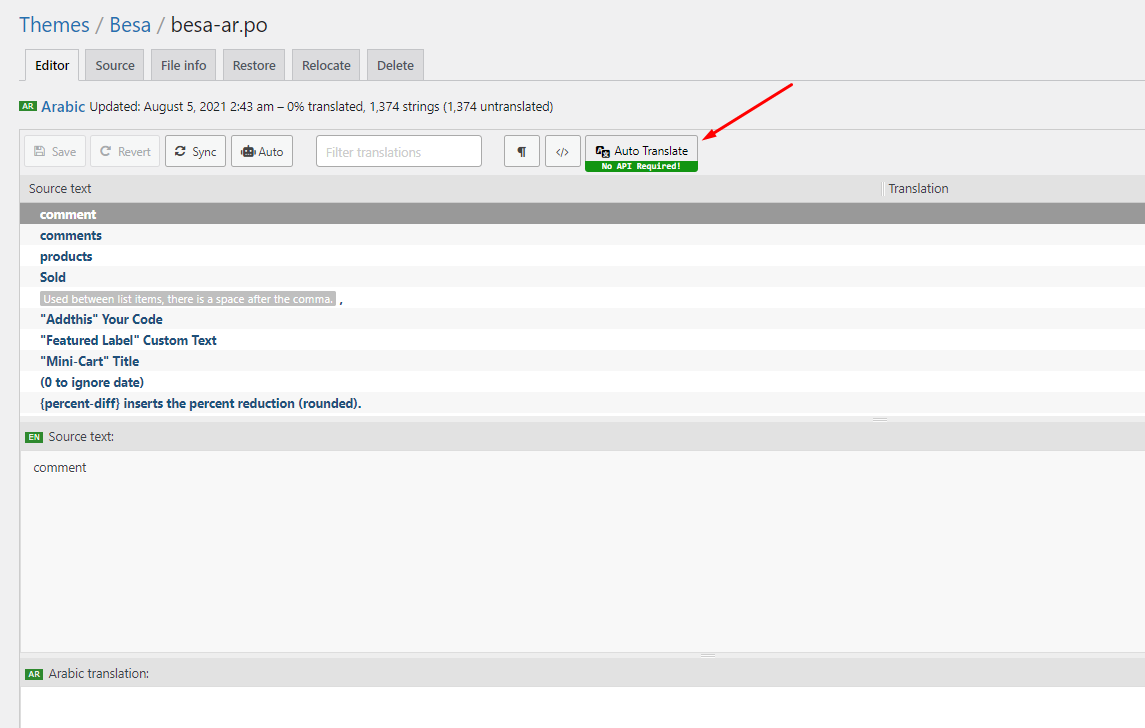Open the File info tab
Image resolution: width=1145 pixels, height=728 pixels.
click(184, 65)
